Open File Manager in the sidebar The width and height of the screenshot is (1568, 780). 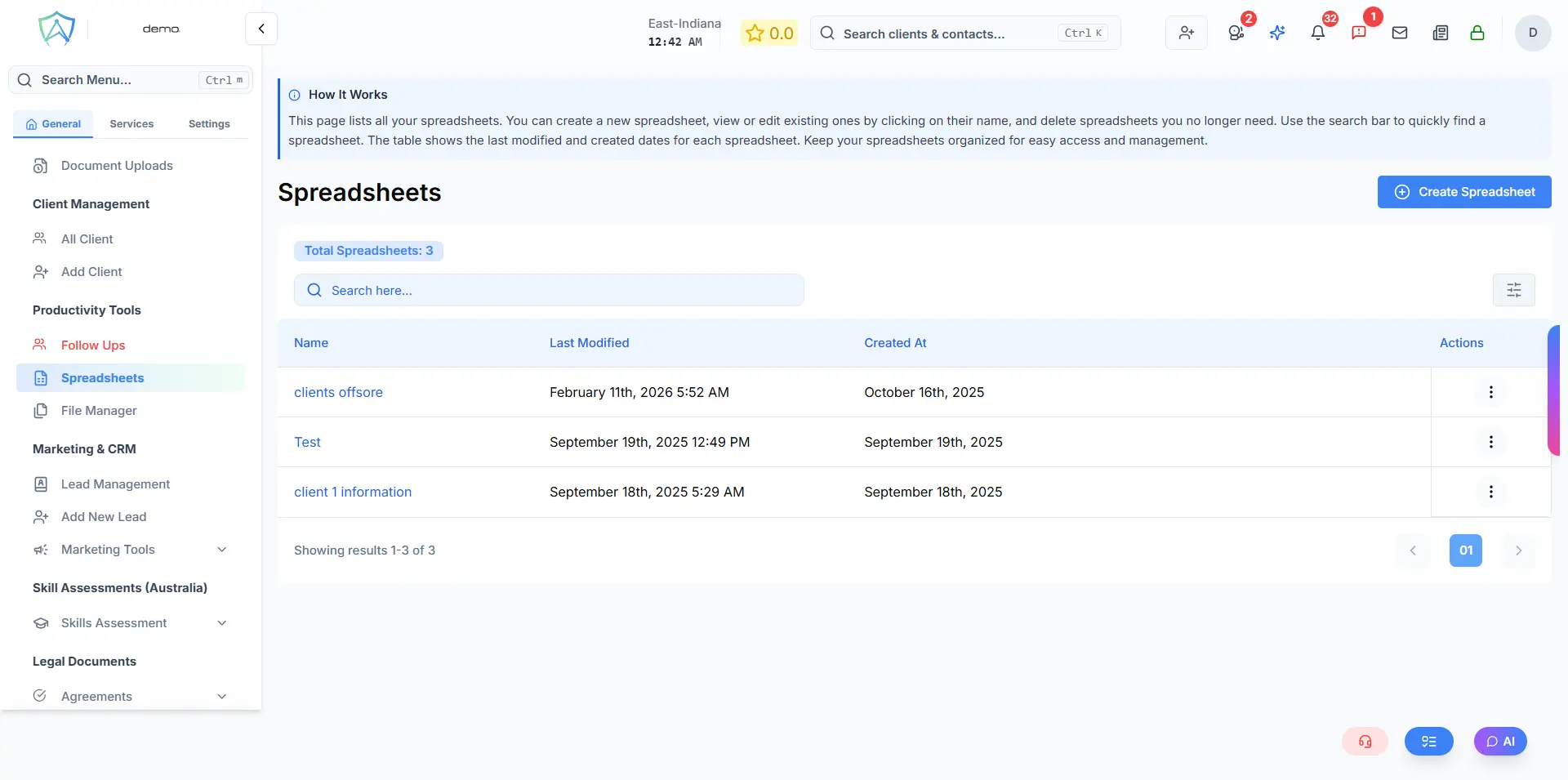pyautogui.click(x=99, y=411)
